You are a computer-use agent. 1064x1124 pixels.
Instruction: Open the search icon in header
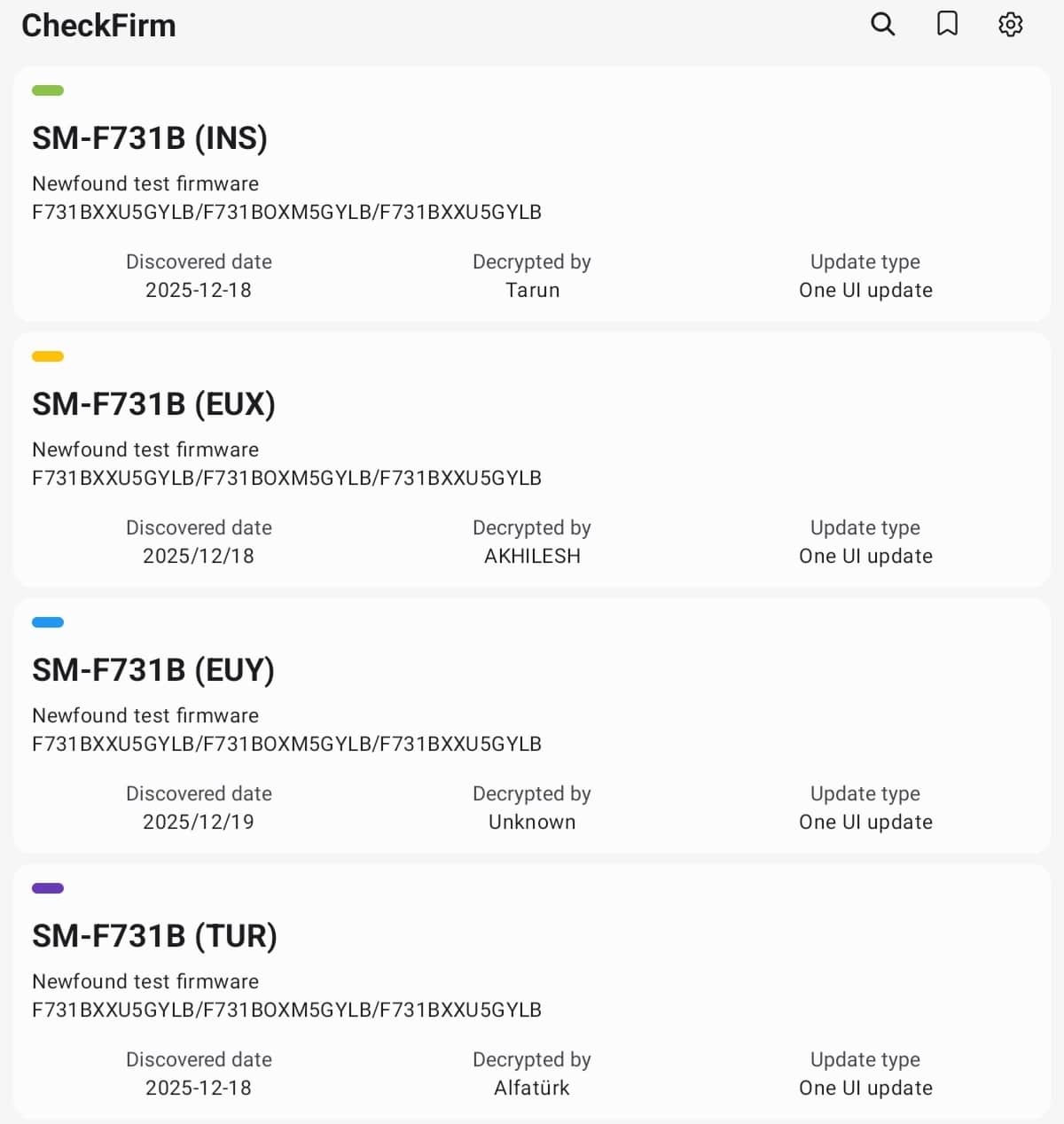coord(882,24)
